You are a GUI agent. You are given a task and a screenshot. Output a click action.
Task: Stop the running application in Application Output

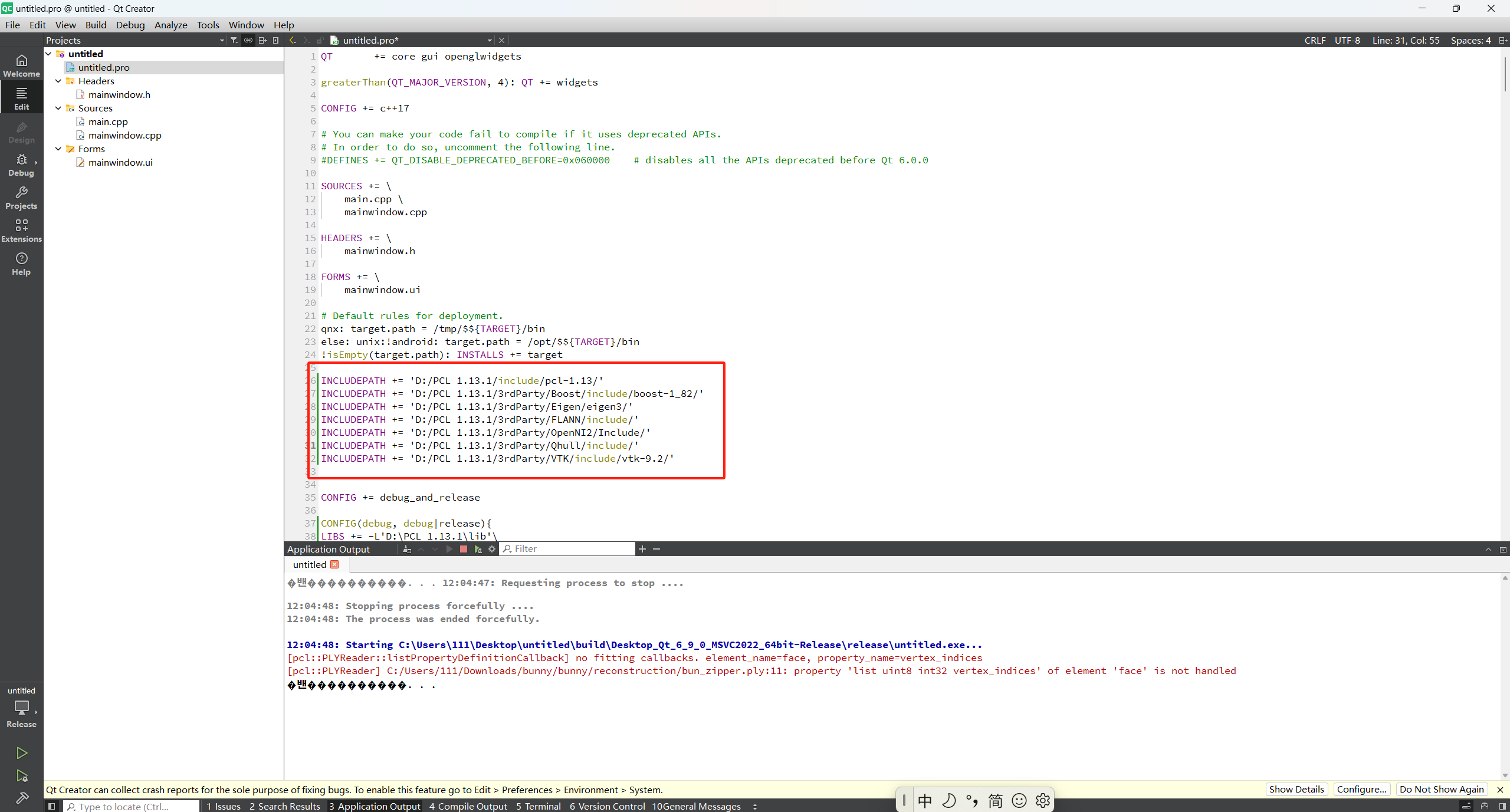(463, 549)
